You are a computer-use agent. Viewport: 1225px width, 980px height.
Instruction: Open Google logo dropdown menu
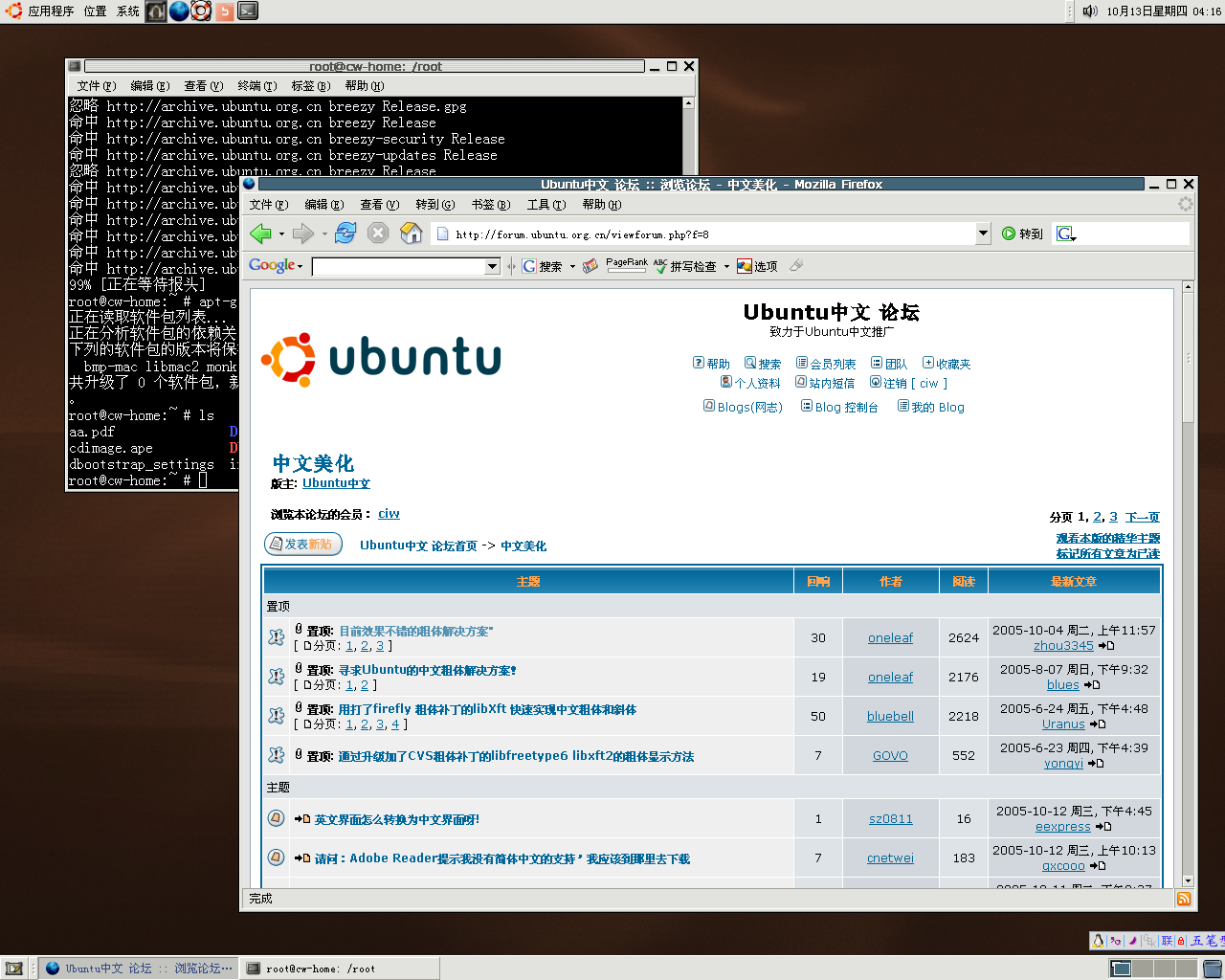(276, 266)
